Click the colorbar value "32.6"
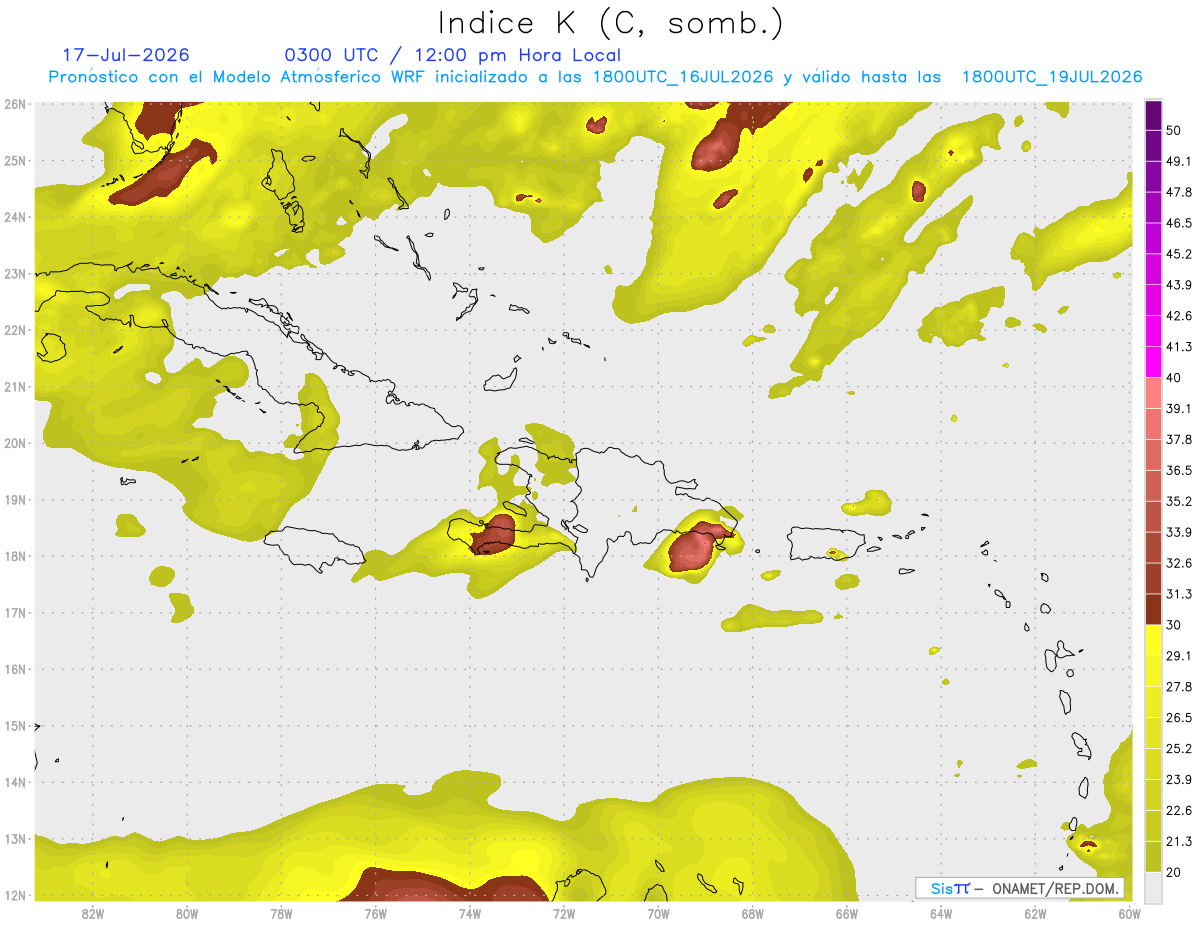Viewport: 1200px width, 927px height. pyautogui.click(x=1179, y=563)
